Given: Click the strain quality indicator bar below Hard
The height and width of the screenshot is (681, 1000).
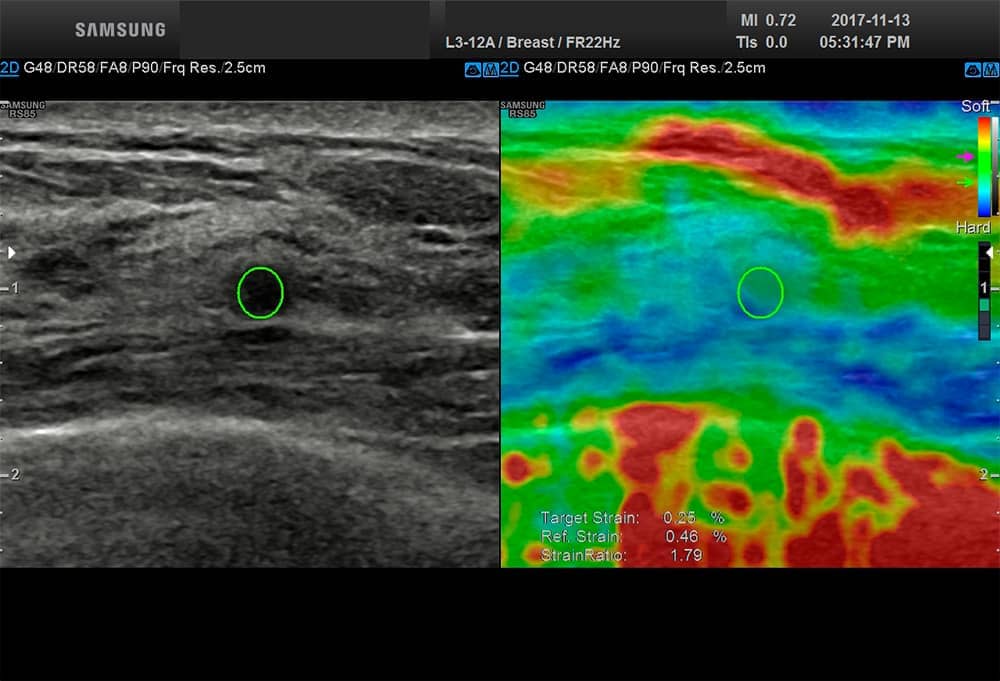Looking at the screenshot, I should [x=984, y=291].
